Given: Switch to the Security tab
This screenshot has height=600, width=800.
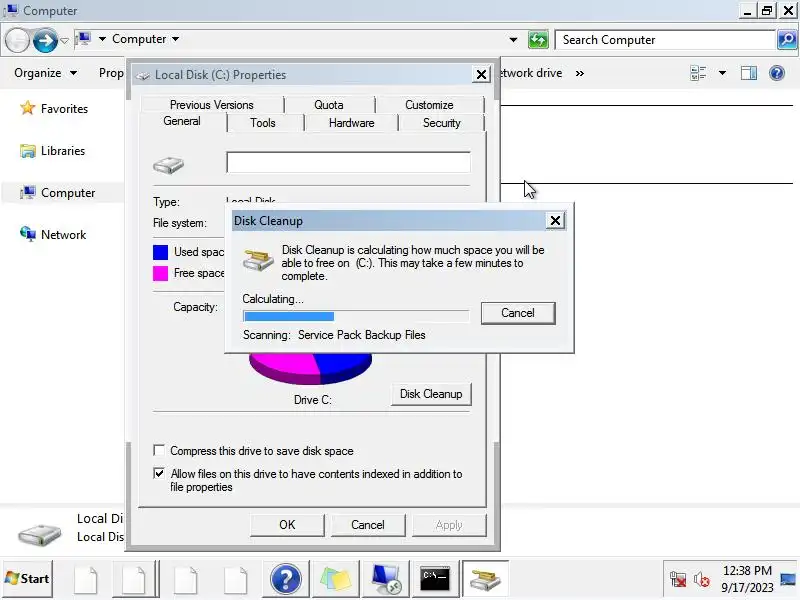Looking at the screenshot, I should coord(441,122).
